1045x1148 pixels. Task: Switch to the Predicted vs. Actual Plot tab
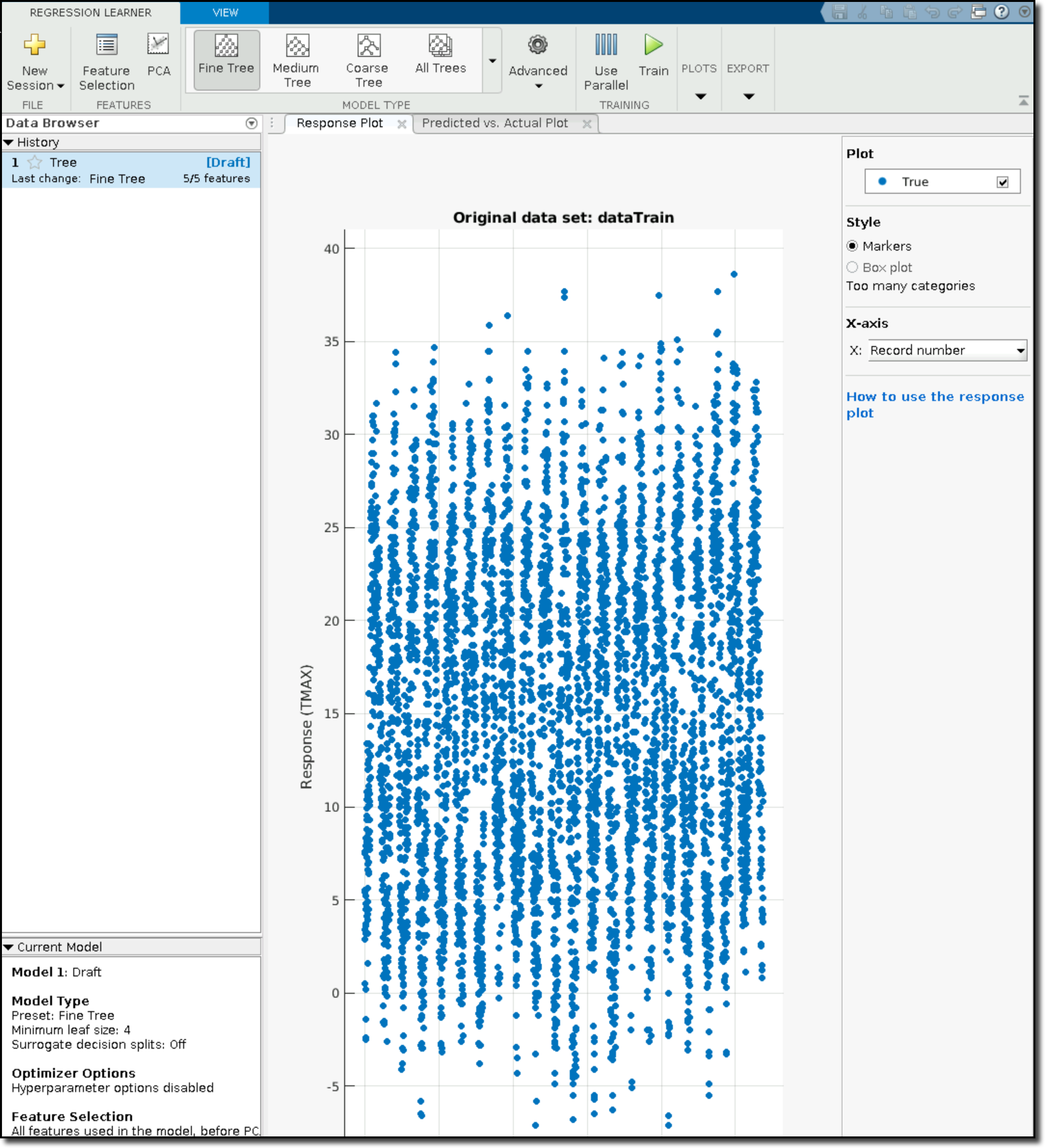click(x=496, y=123)
